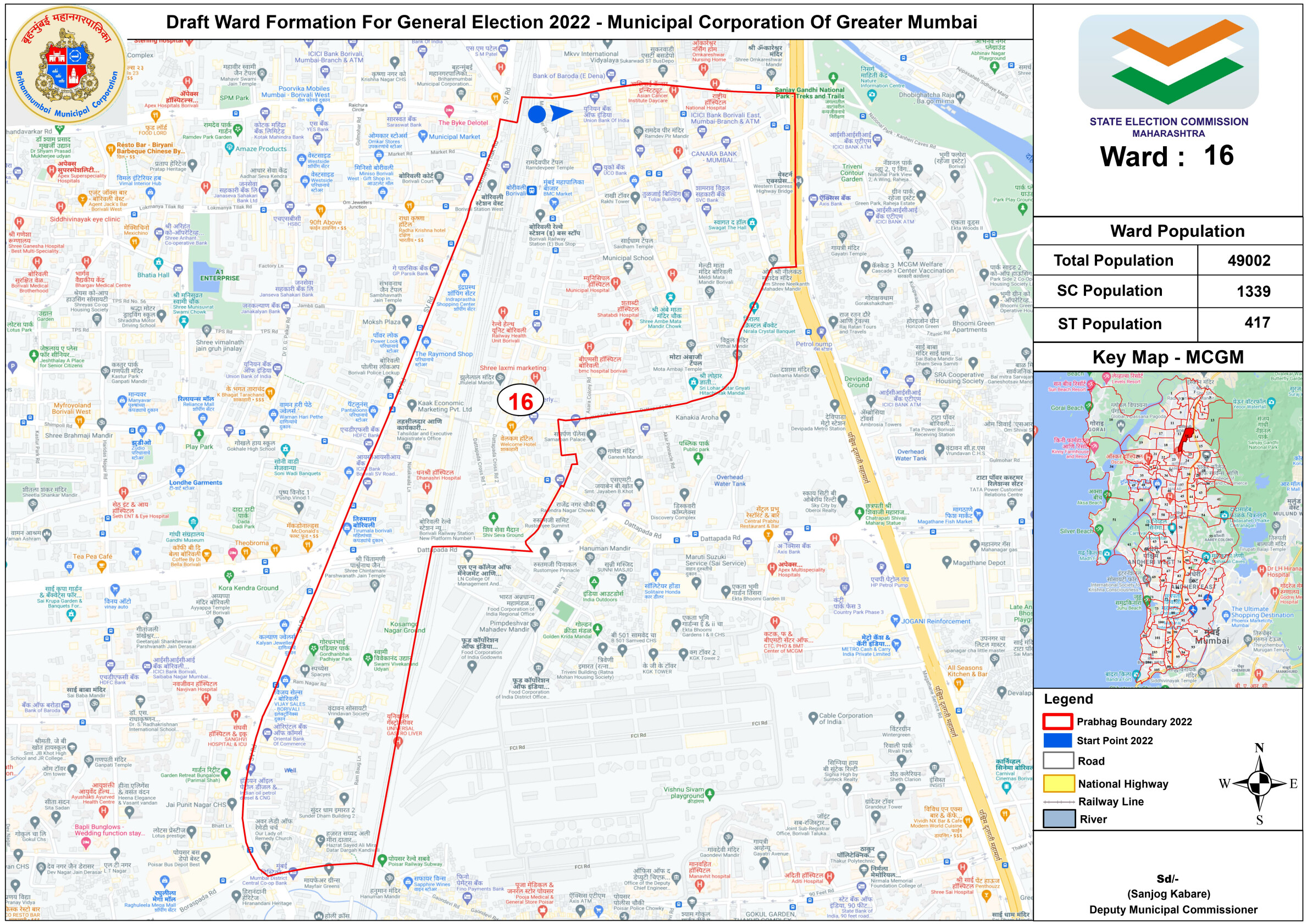Screen dimensions: 1307x924
Task: Click the Key Map MCGM thumbnail
Action: pyautogui.click(x=1167, y=529)
